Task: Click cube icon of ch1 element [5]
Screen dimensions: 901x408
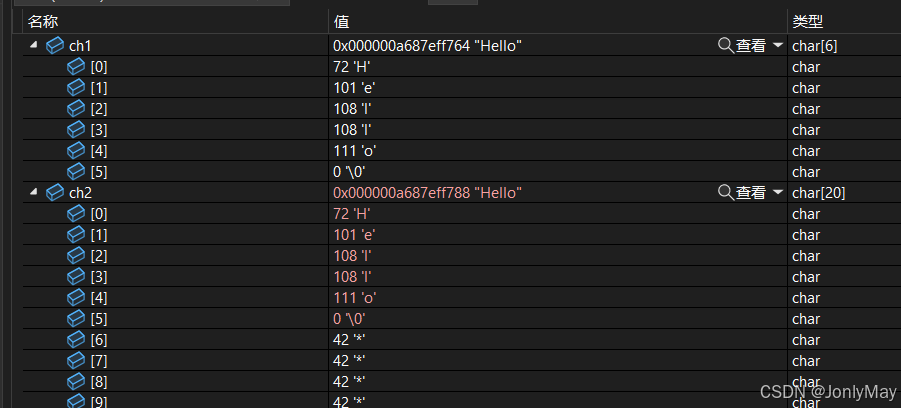Action: [76, 172]
